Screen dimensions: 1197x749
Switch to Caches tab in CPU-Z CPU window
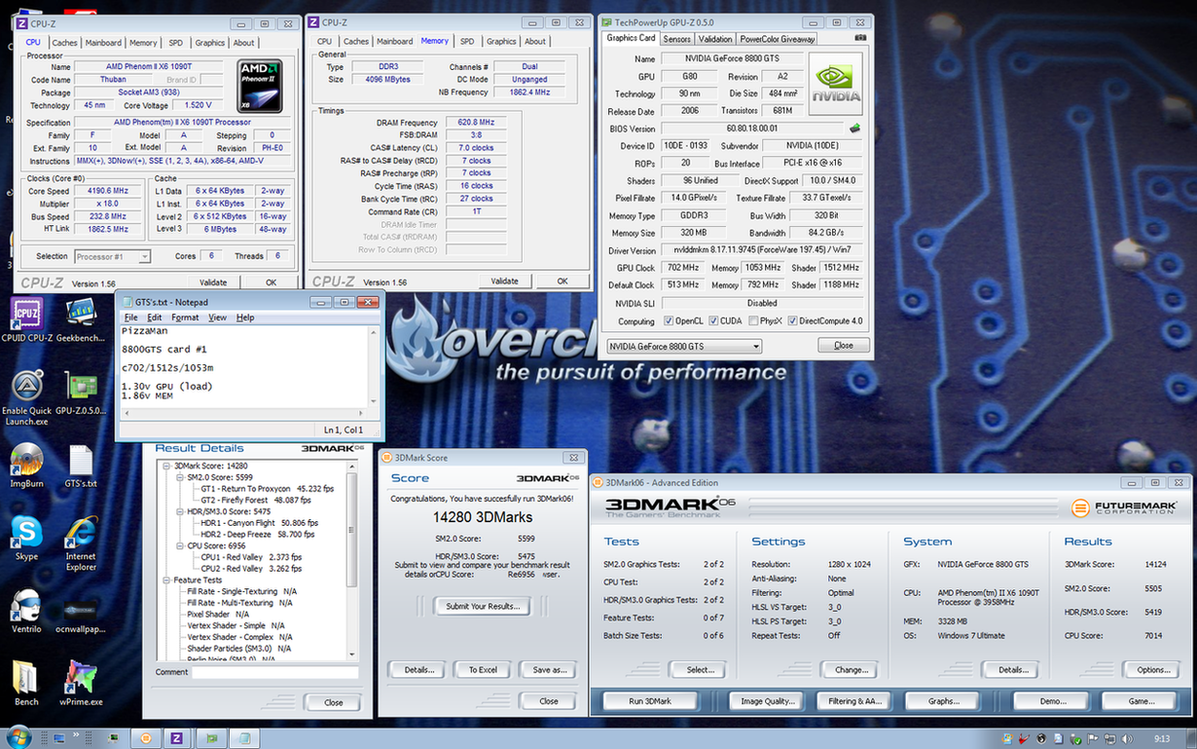pyautogui.click(x=64, y=43)
